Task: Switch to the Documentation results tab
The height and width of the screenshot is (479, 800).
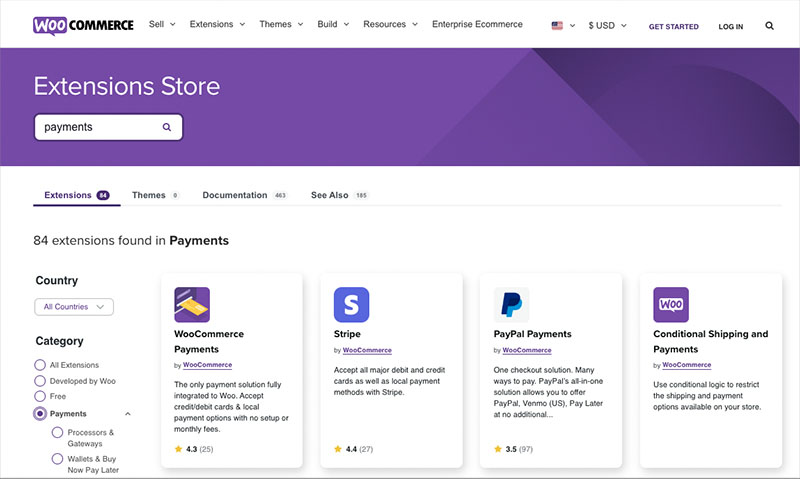Action: (x=245, y=195)
